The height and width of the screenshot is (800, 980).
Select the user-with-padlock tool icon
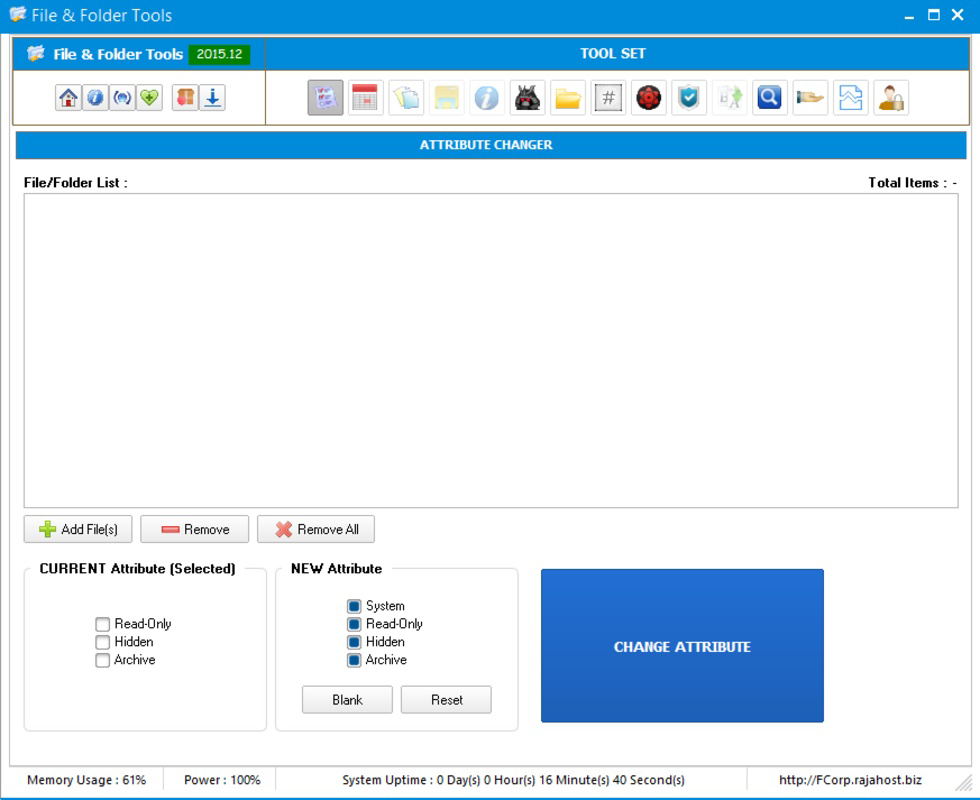pos(890,97)
